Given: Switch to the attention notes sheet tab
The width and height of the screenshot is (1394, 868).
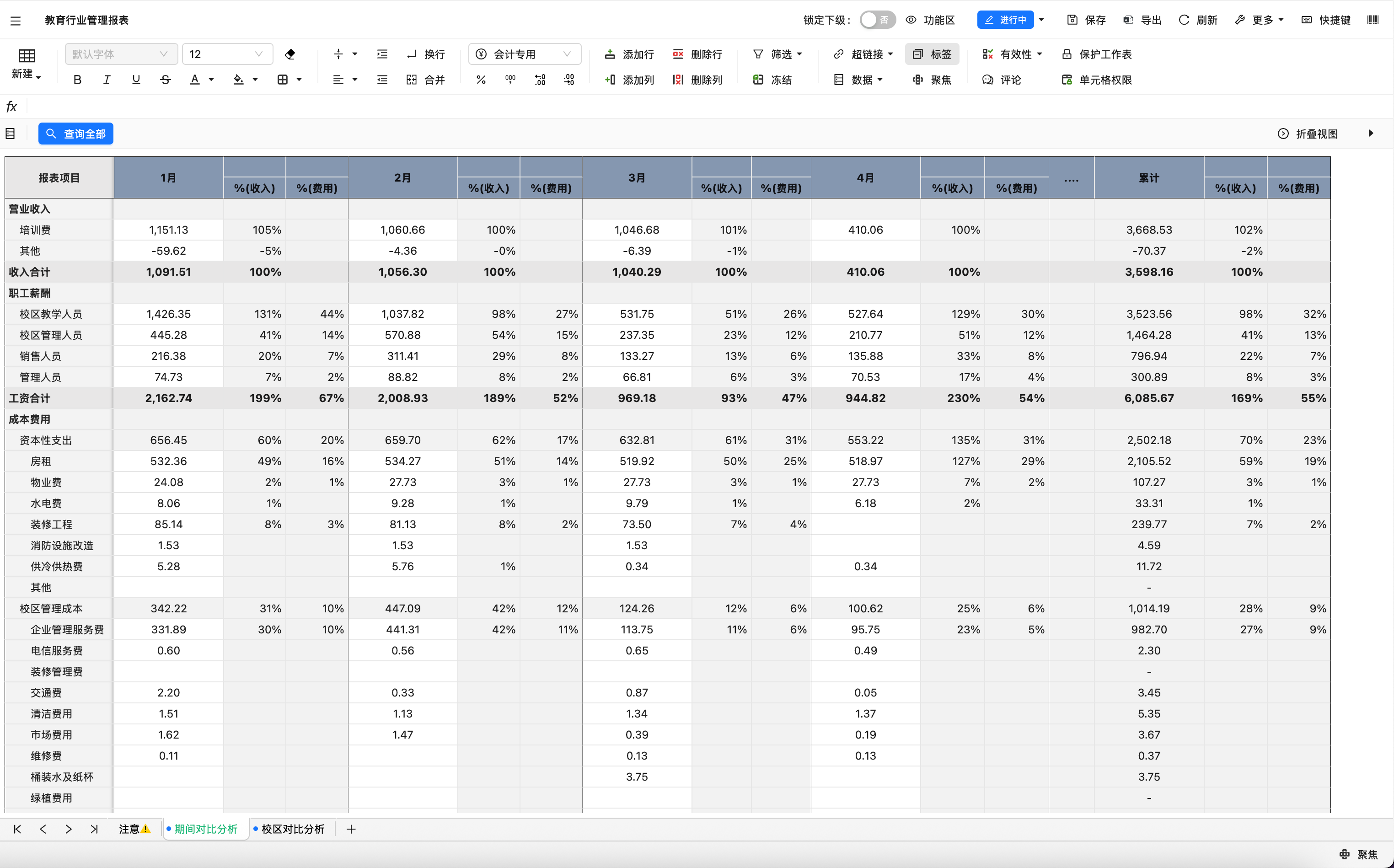Looking at the screenshot, I should click(134, 829).
